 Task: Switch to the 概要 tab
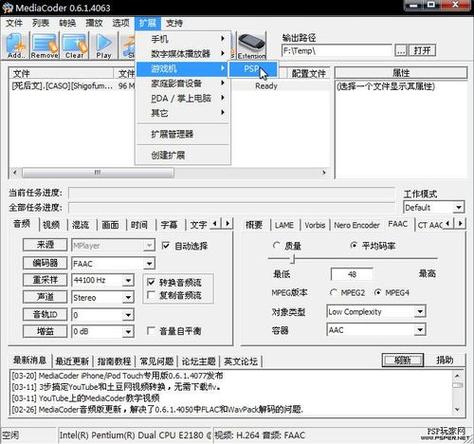tap(254, 225)
